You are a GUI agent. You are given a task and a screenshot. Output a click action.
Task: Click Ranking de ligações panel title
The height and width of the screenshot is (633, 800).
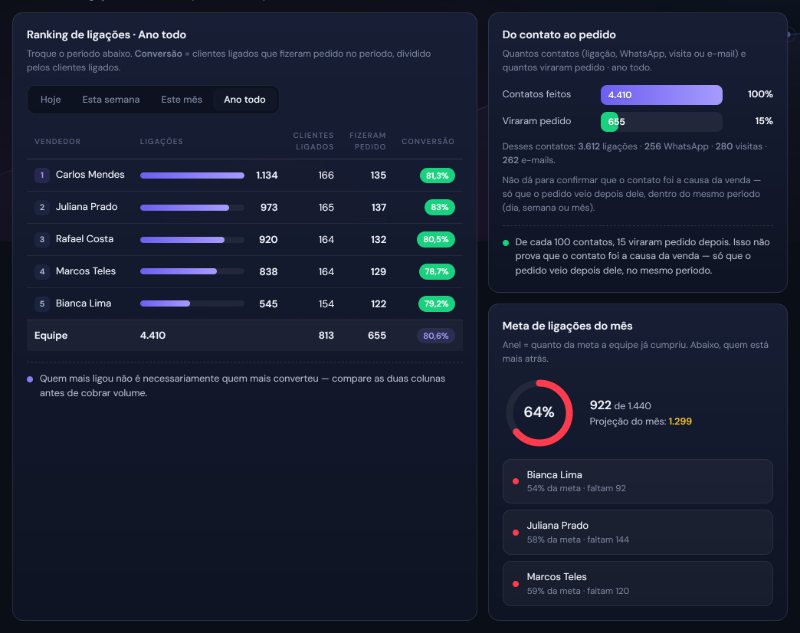(106, 35)
